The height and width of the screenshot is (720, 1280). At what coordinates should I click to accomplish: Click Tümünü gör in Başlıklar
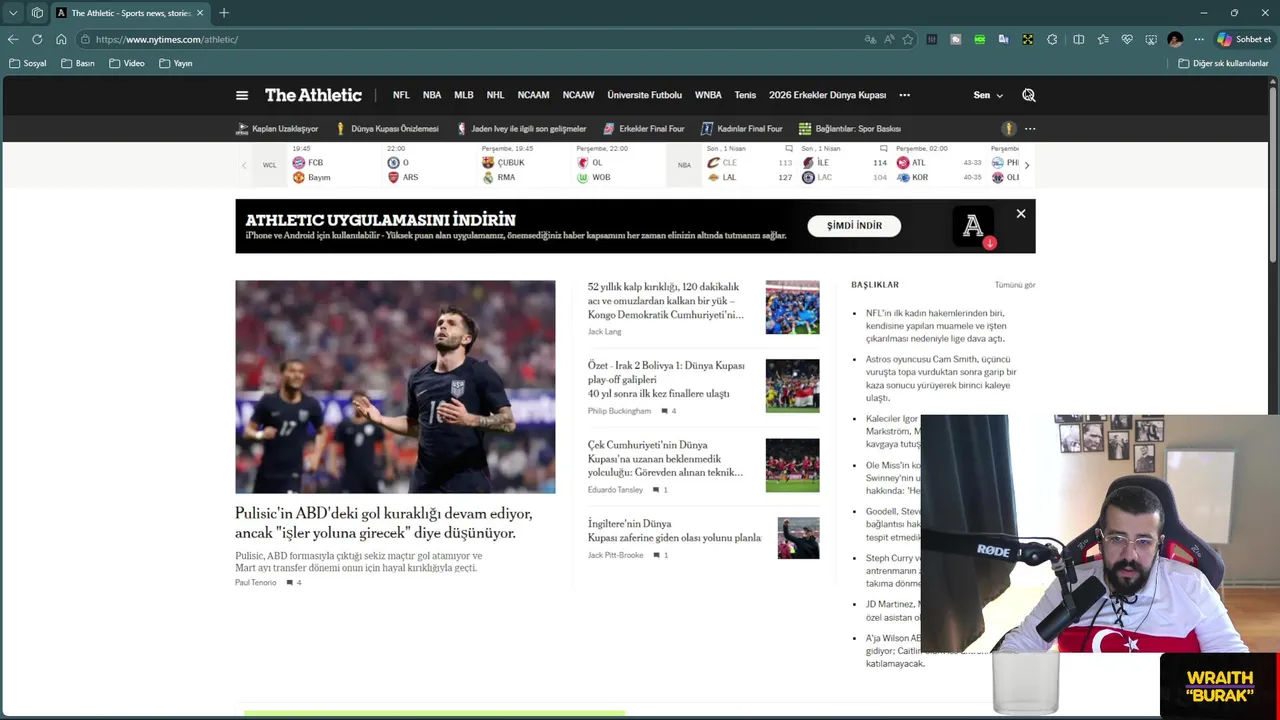tap(1015, 285)
